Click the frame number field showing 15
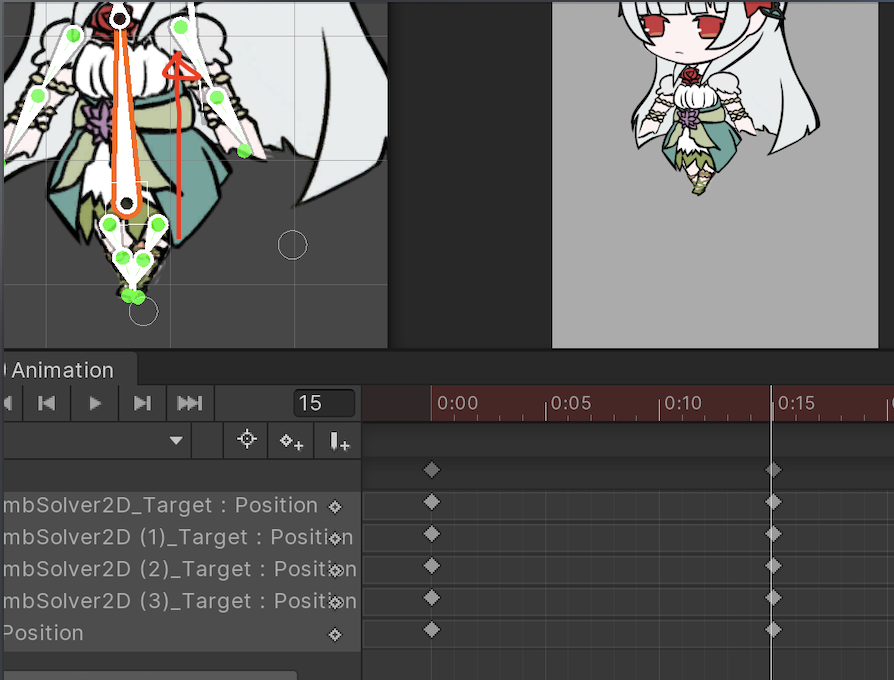The image size is (894, 680). click(x=324, y=404)
